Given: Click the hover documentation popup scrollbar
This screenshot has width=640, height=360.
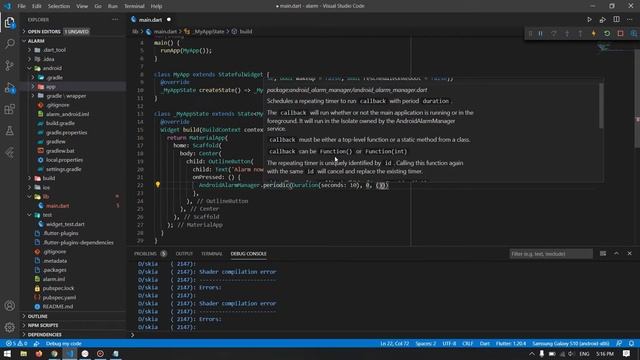Looking at the screenshot, I should [601, 106].
